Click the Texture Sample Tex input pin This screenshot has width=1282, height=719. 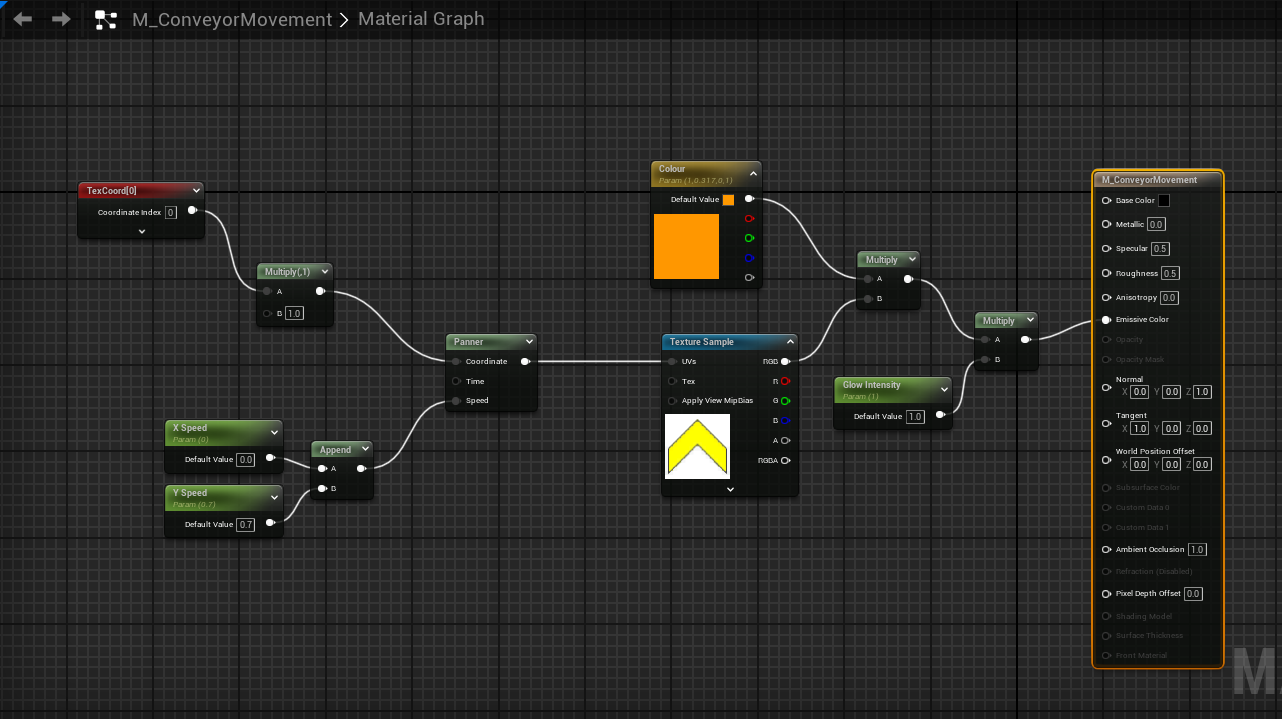click(672, 381)
